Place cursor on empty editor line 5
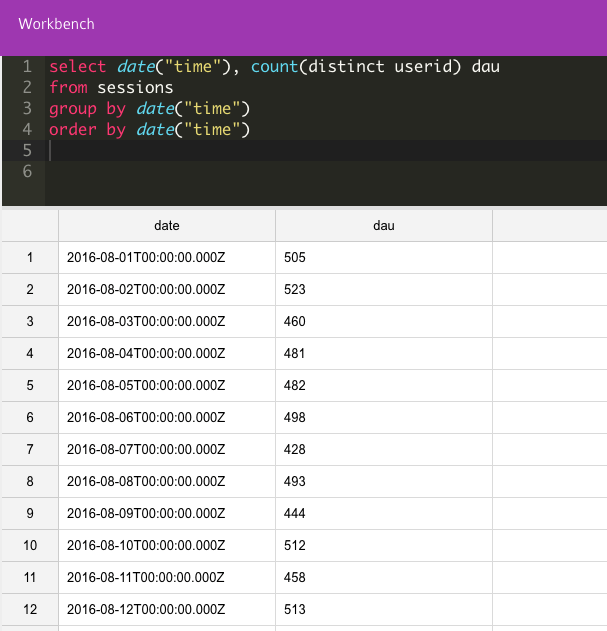 click(300, 150)
